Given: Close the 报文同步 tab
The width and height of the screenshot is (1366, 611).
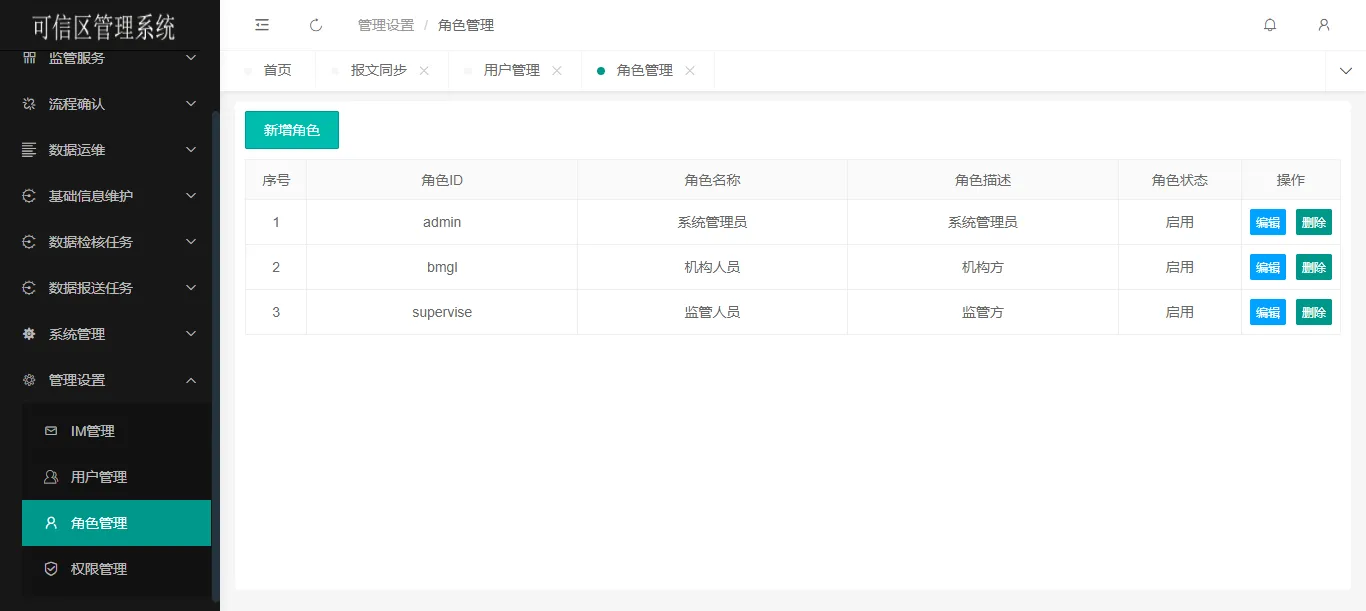Looking at the screenshot, I should (424, 71).
